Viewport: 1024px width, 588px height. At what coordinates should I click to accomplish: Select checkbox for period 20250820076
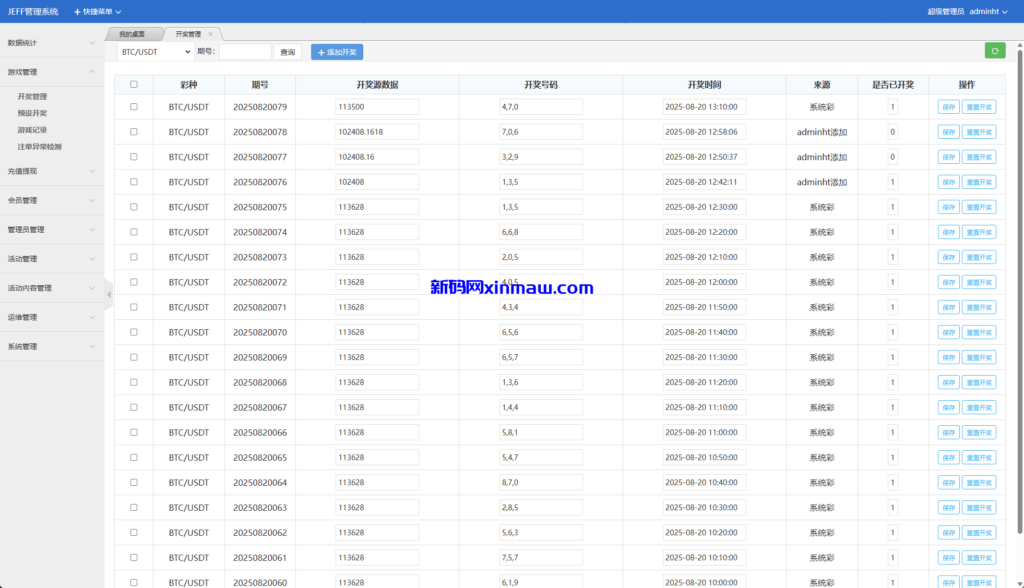click(x=134, y=182)
